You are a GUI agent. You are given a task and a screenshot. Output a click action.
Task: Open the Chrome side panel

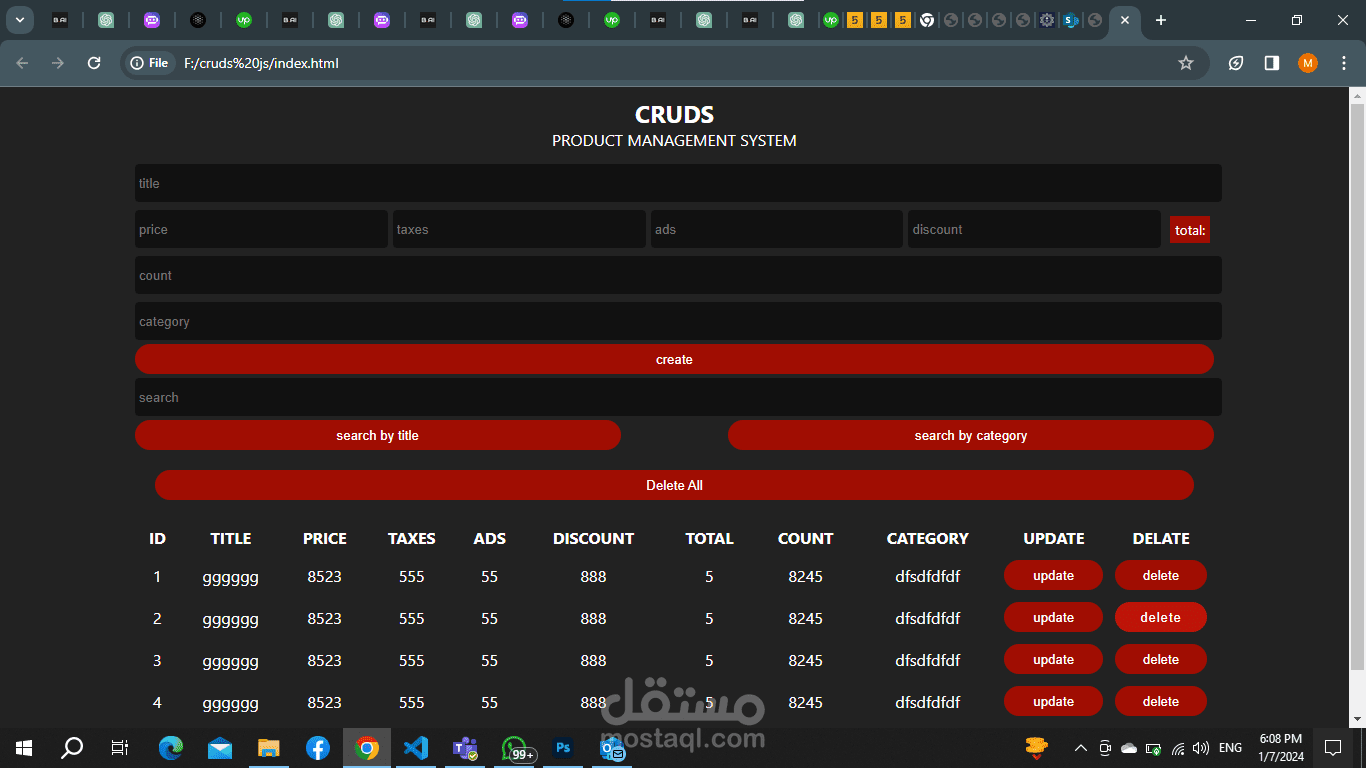point(1272,63)
